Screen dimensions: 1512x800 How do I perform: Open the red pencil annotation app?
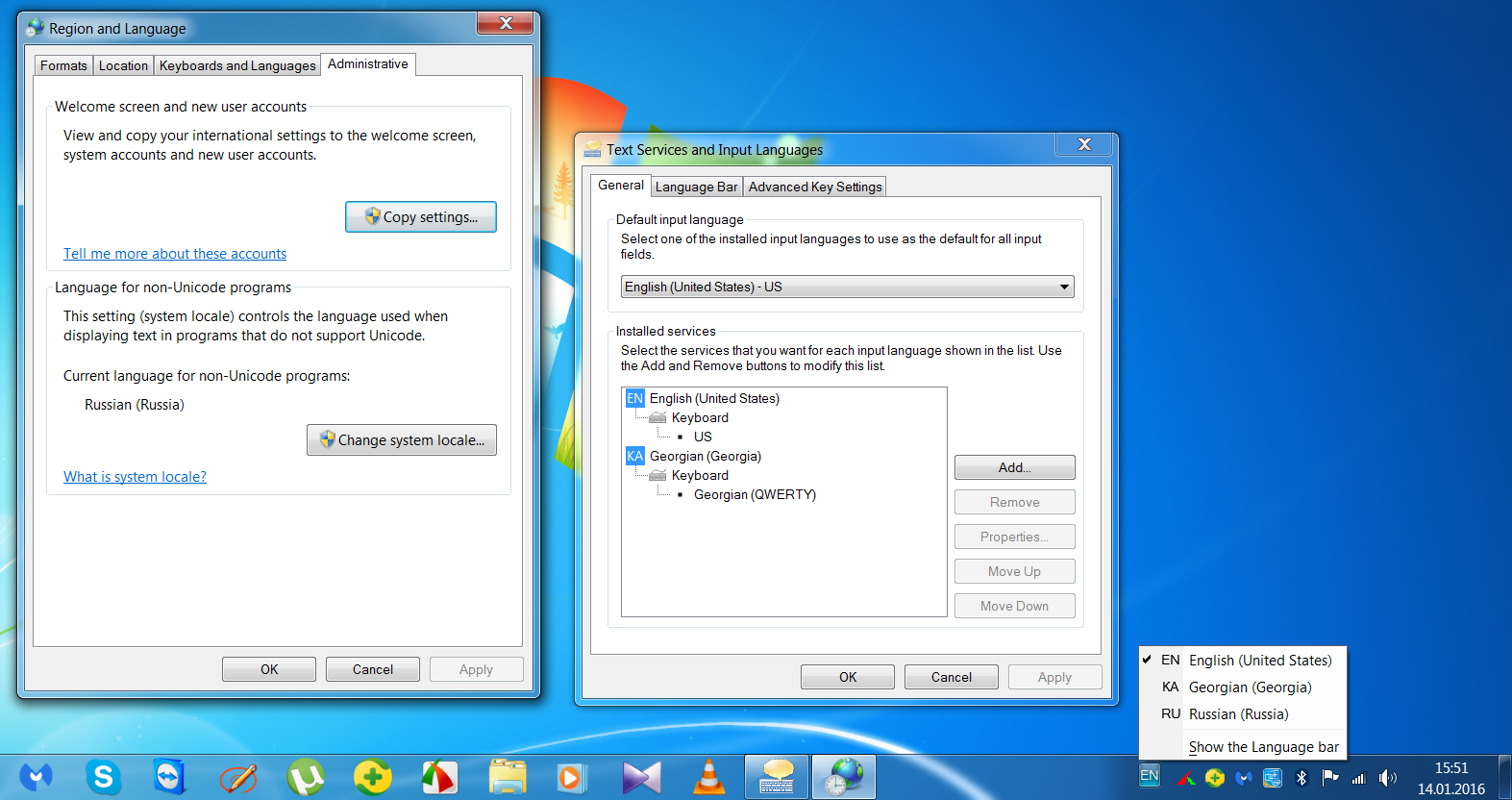click(237, 777)
